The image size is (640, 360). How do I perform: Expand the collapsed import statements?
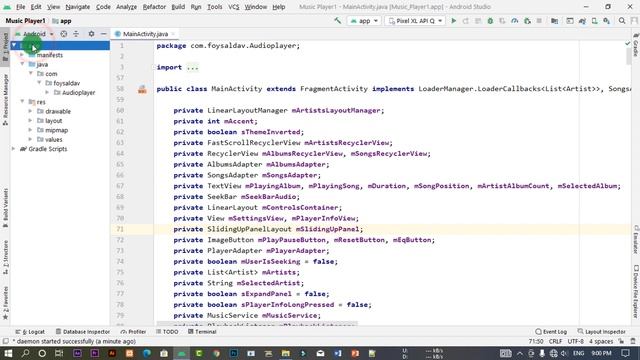point(192,67)
